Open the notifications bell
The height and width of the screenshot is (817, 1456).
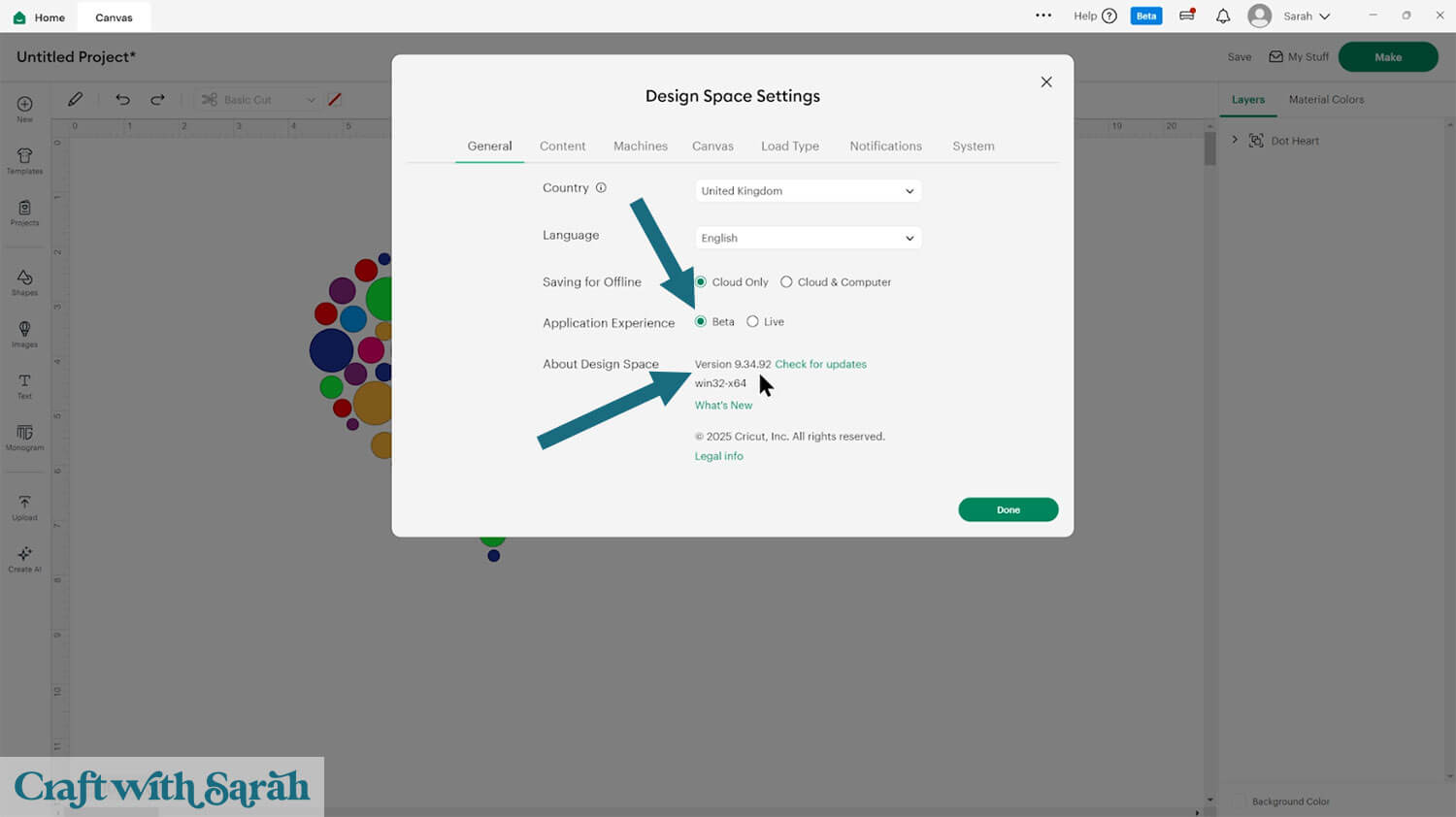tap(1223, 16)
